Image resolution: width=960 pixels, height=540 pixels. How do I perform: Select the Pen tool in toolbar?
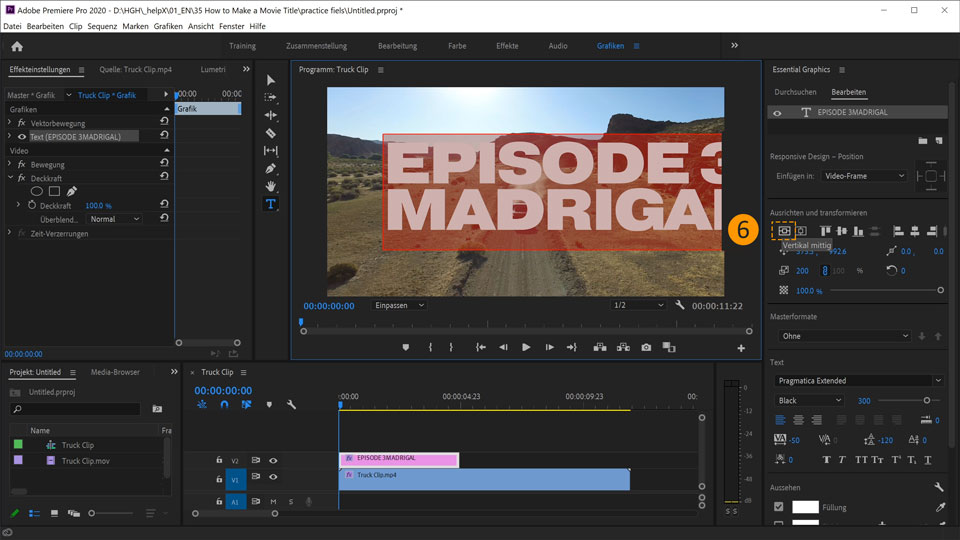(270, 169)
